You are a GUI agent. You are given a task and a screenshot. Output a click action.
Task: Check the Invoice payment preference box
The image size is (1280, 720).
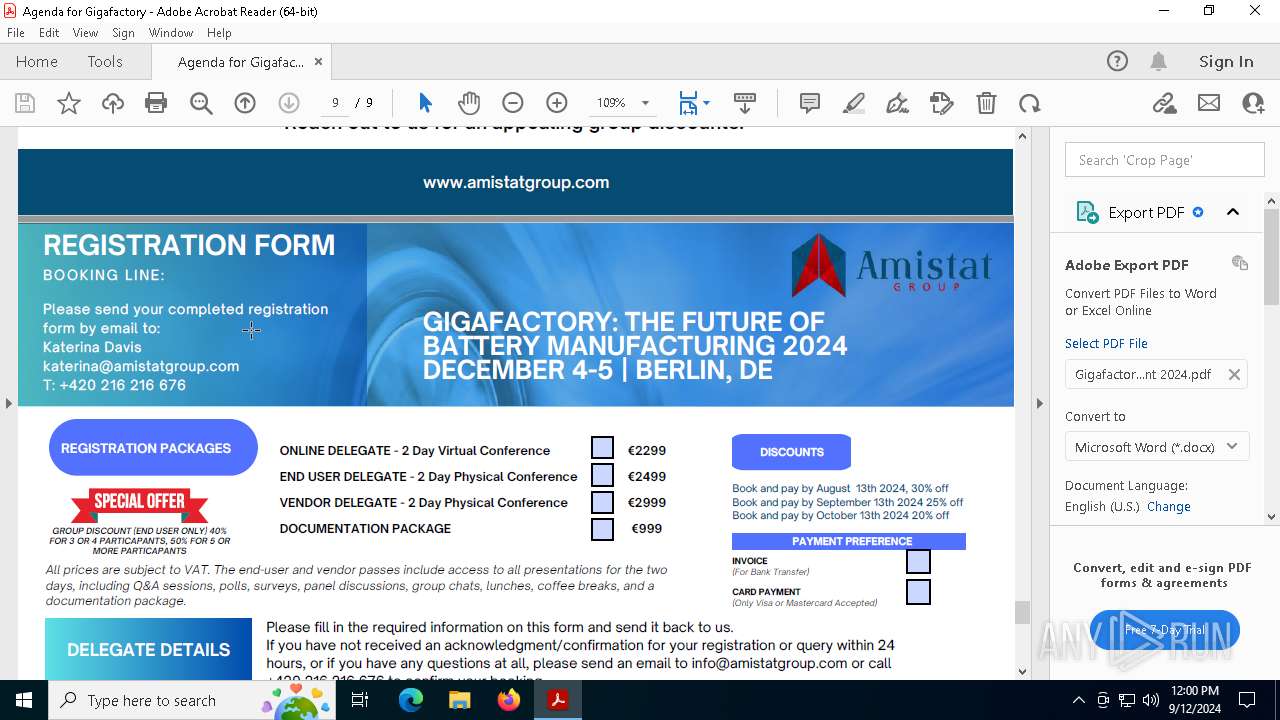click(918, 562)
